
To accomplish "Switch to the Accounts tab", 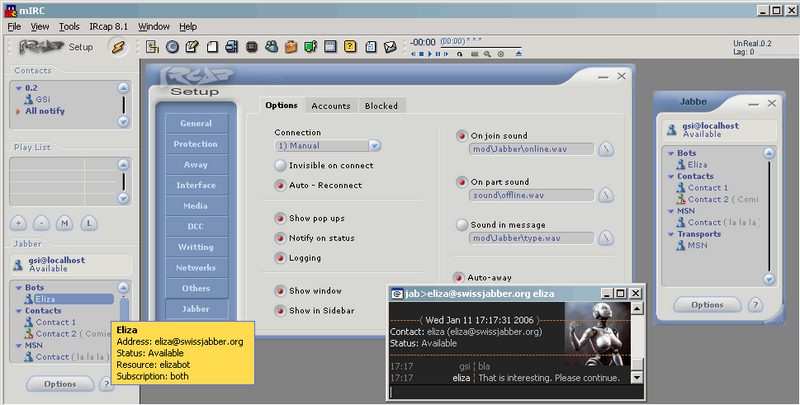I will point(330,106).
